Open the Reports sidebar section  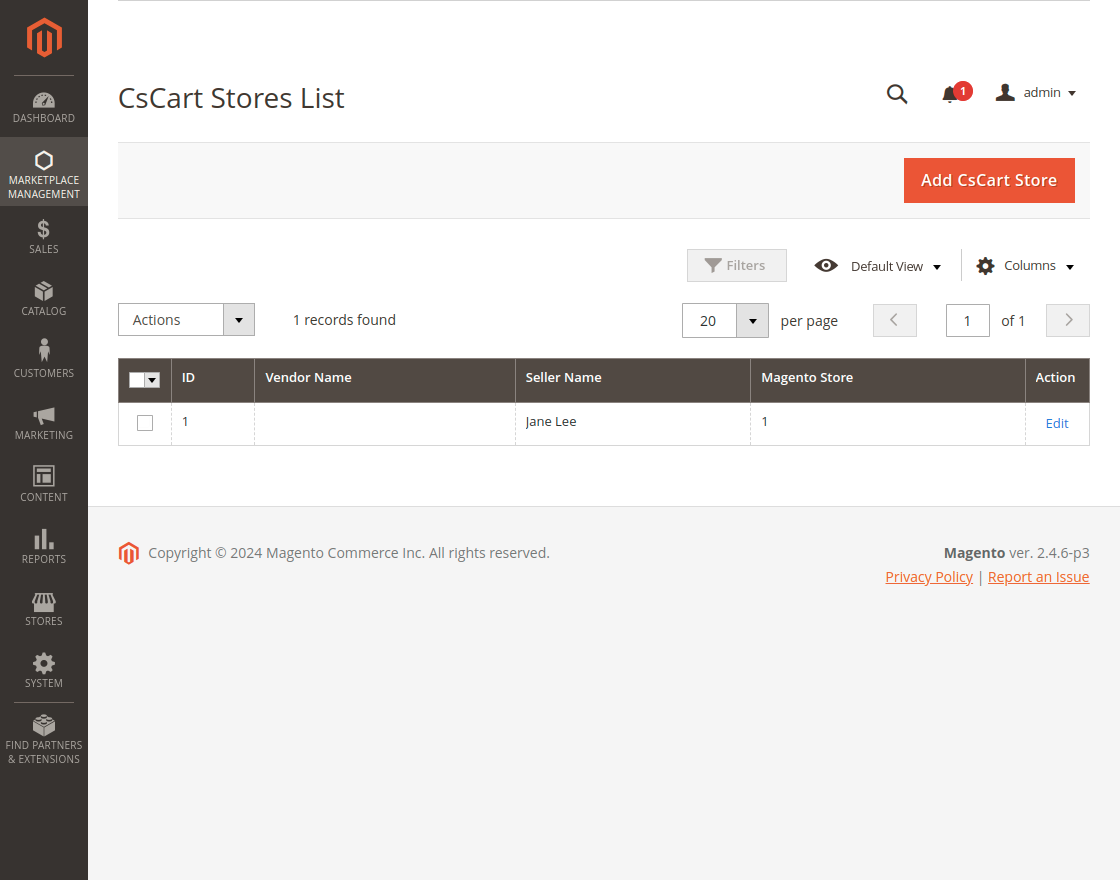tap(44, 547)
